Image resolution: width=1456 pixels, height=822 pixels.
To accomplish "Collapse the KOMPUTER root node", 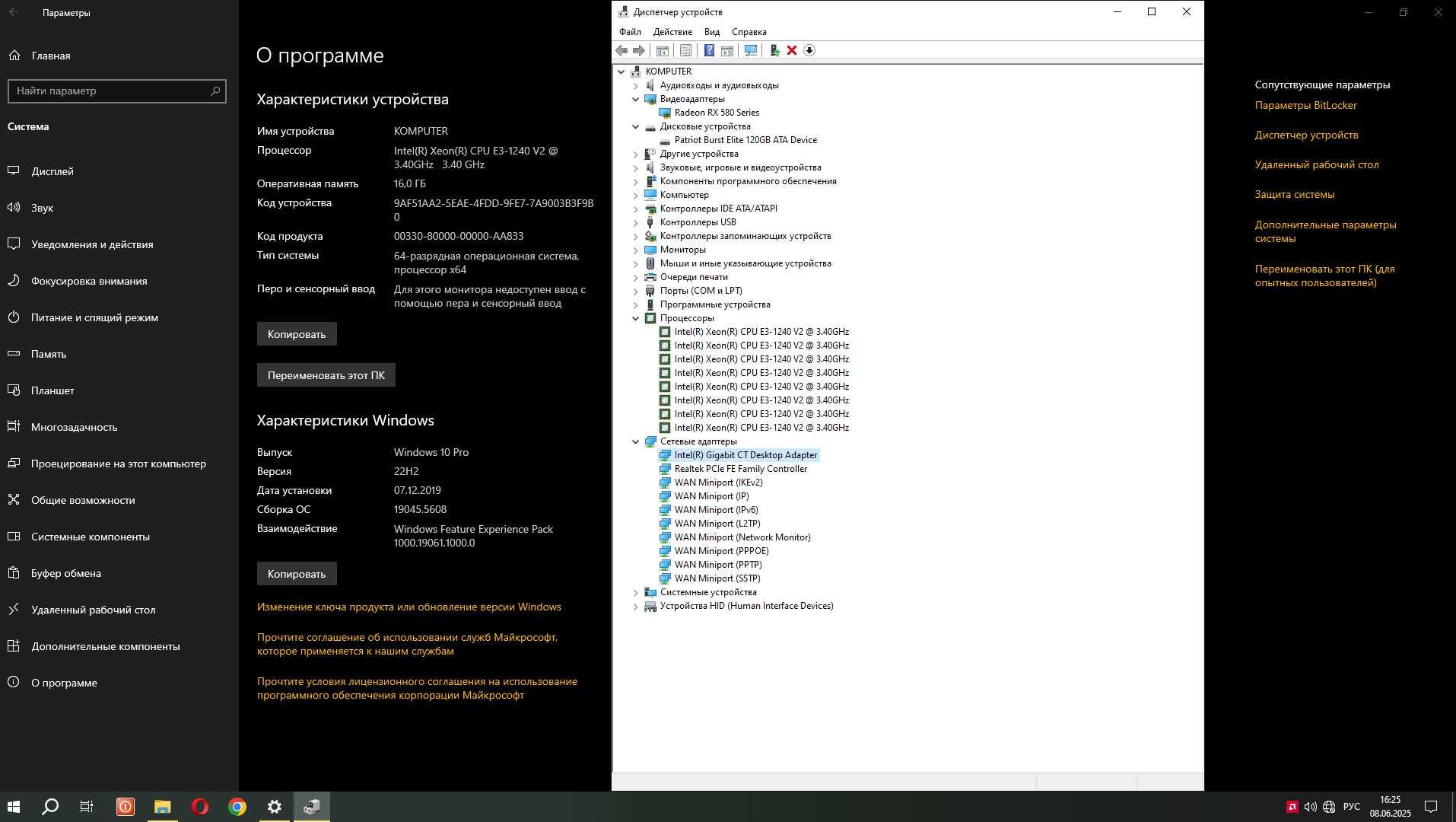I will pos(622,72).
